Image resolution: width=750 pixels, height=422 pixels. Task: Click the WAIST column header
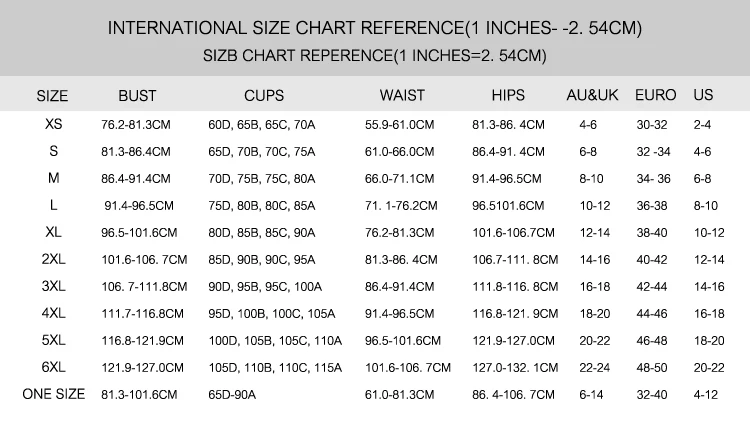coord(402,95)
